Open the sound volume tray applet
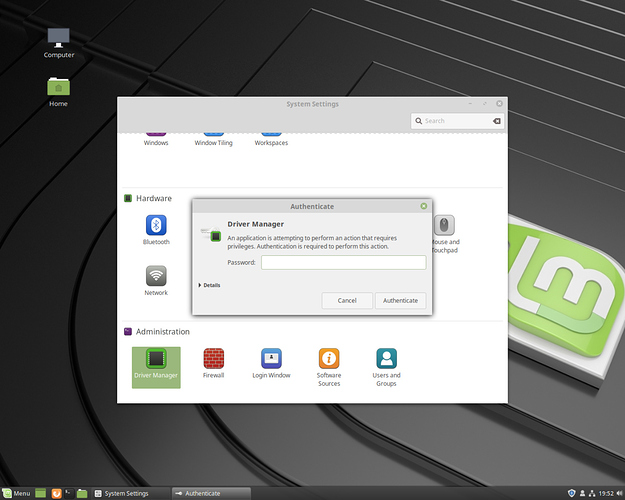 coord(619,493)
